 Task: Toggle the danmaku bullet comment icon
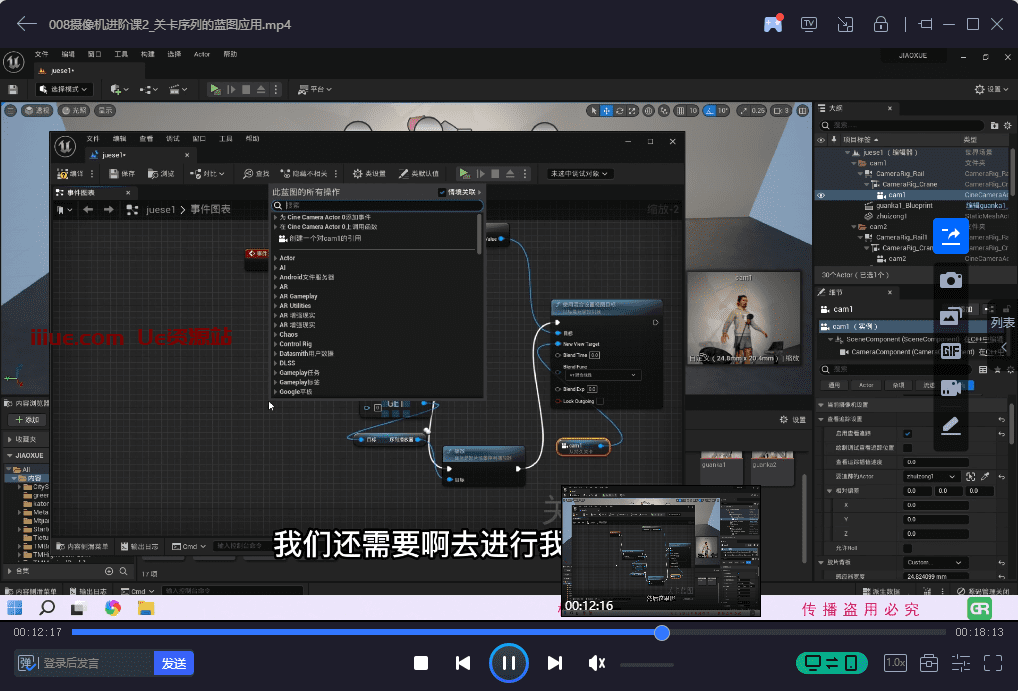pos(28,663)
